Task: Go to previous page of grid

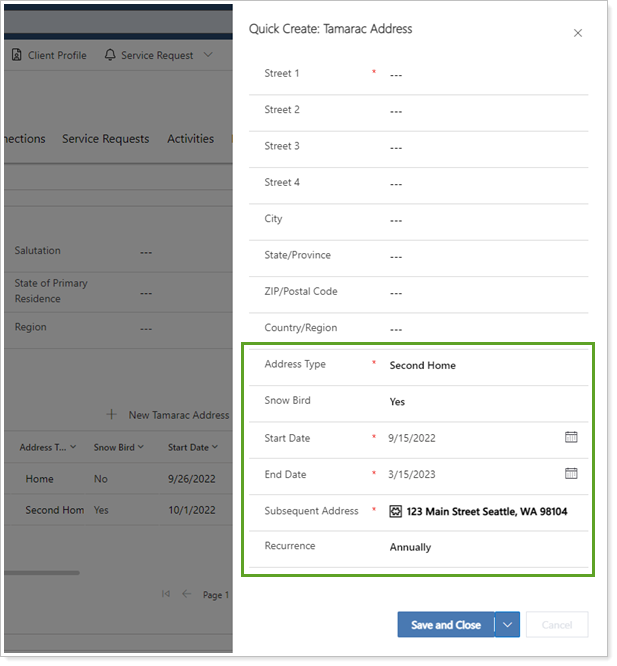Action: tap(186, 594)
